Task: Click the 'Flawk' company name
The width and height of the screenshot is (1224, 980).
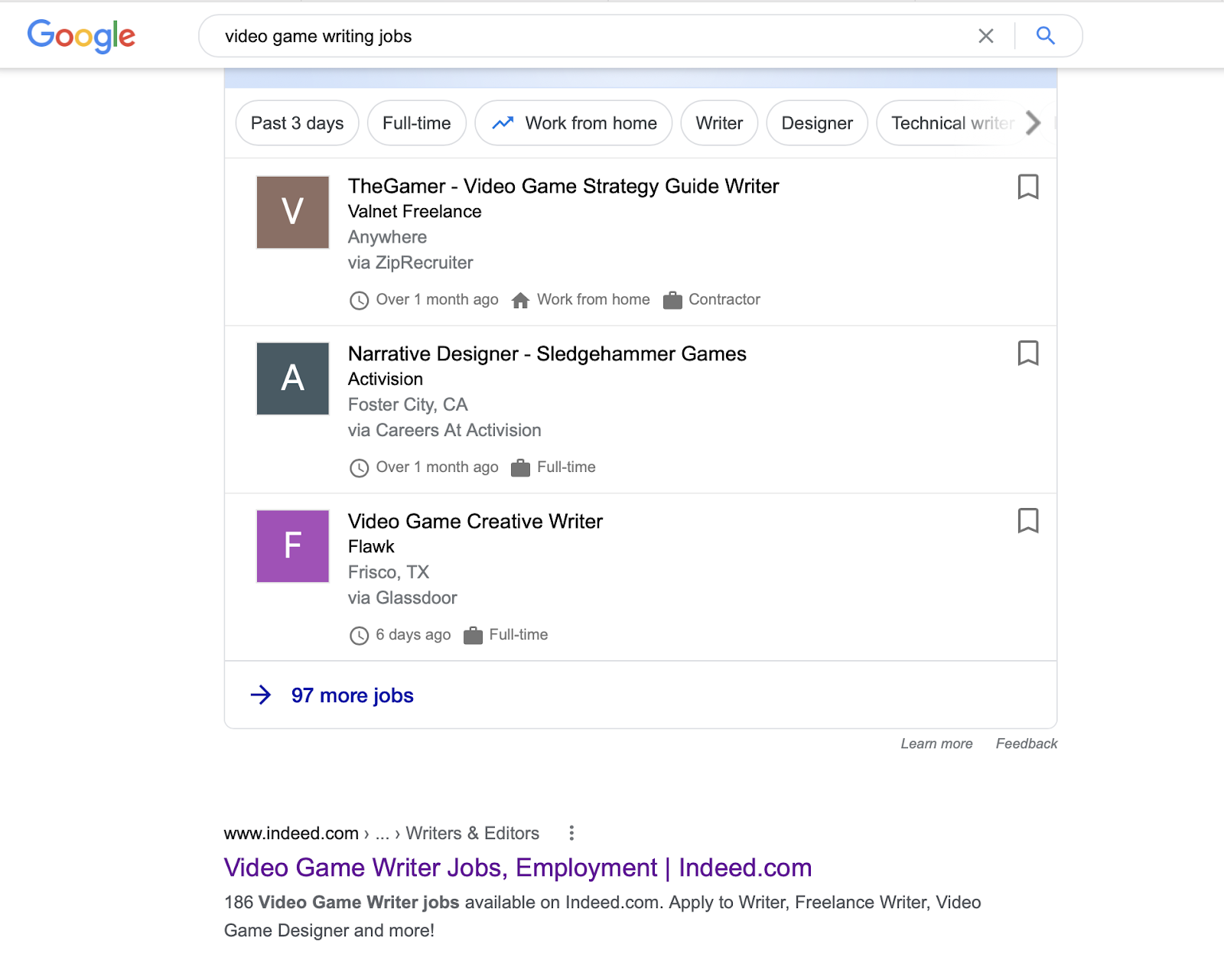Action: click(371, 546)
